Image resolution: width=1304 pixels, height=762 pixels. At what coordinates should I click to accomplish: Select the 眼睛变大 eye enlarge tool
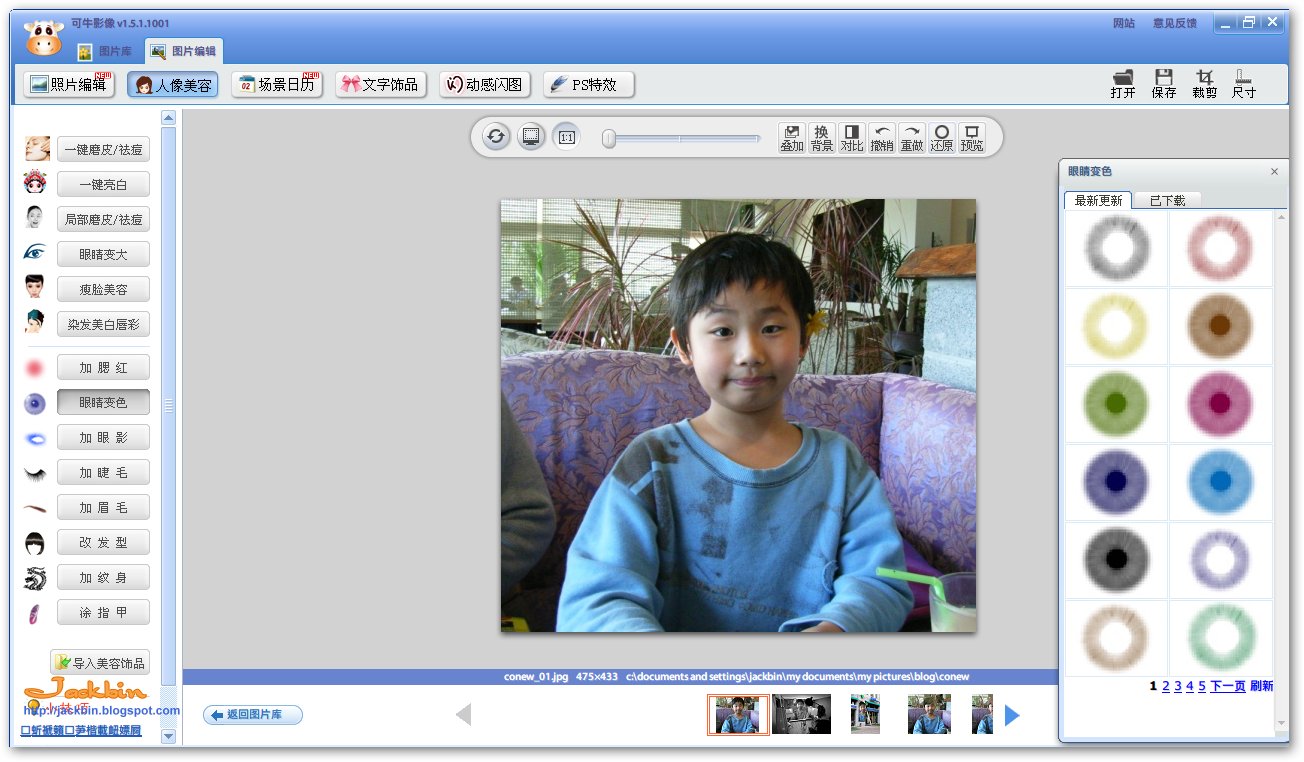pos(103,254)
